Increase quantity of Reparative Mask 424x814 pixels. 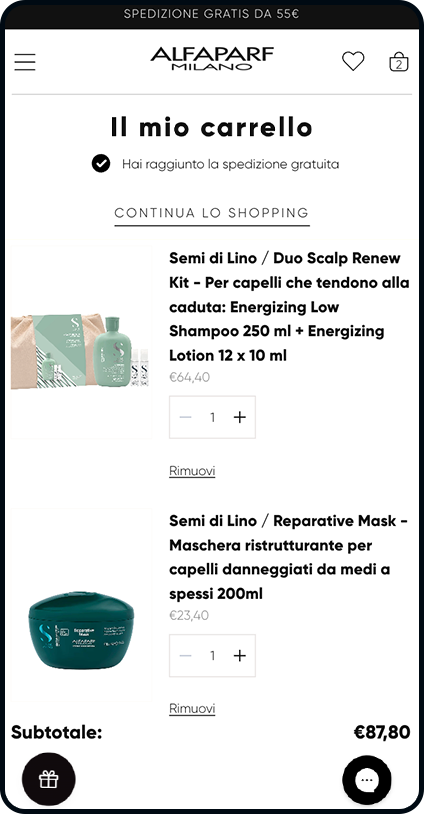(x=240, y=656)
